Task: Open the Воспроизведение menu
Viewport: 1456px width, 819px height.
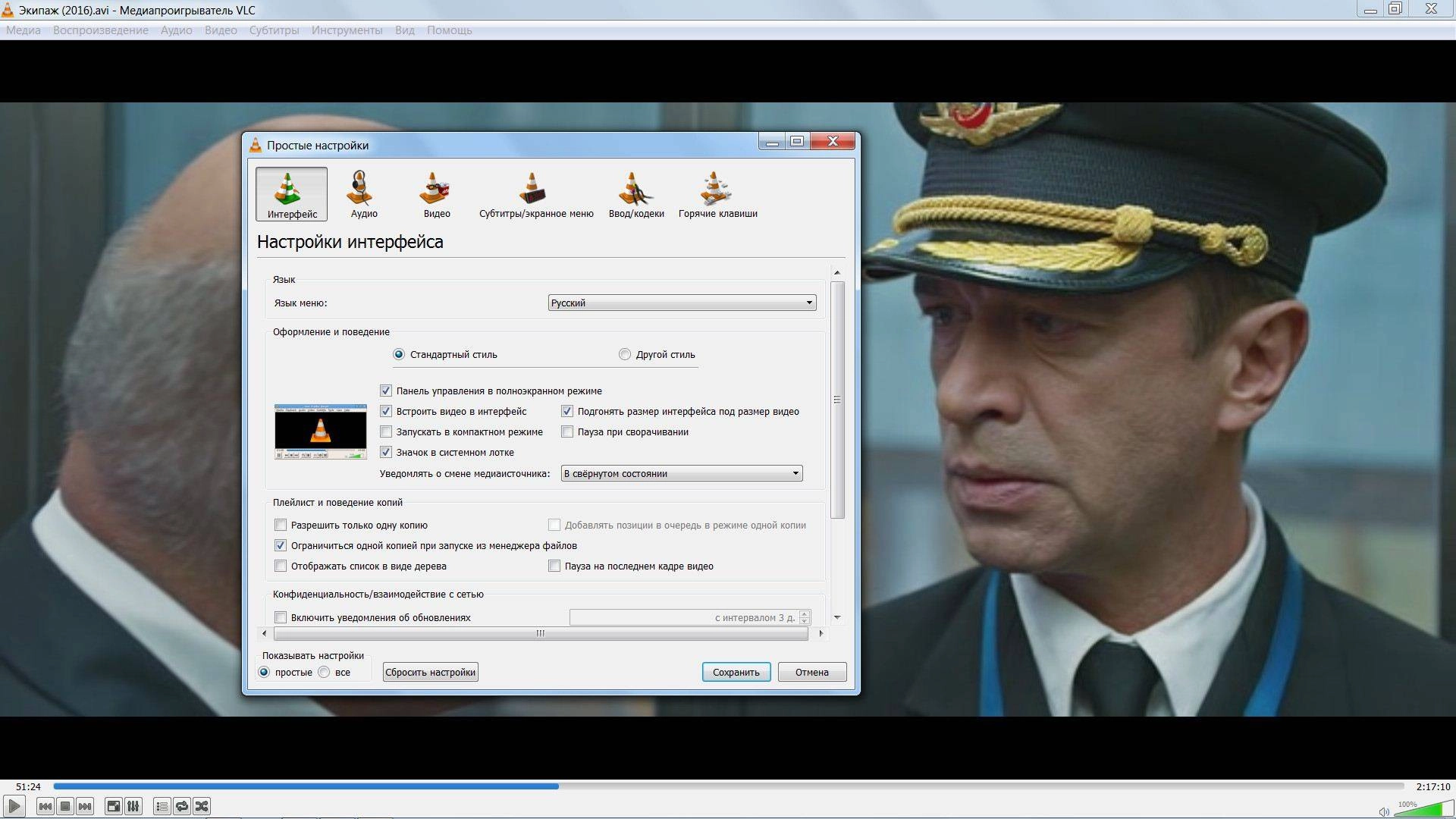Action: [x=101, y=30]
